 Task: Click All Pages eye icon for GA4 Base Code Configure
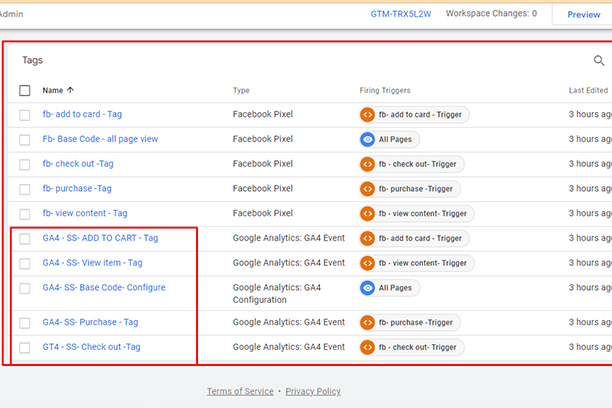[367, 288]
